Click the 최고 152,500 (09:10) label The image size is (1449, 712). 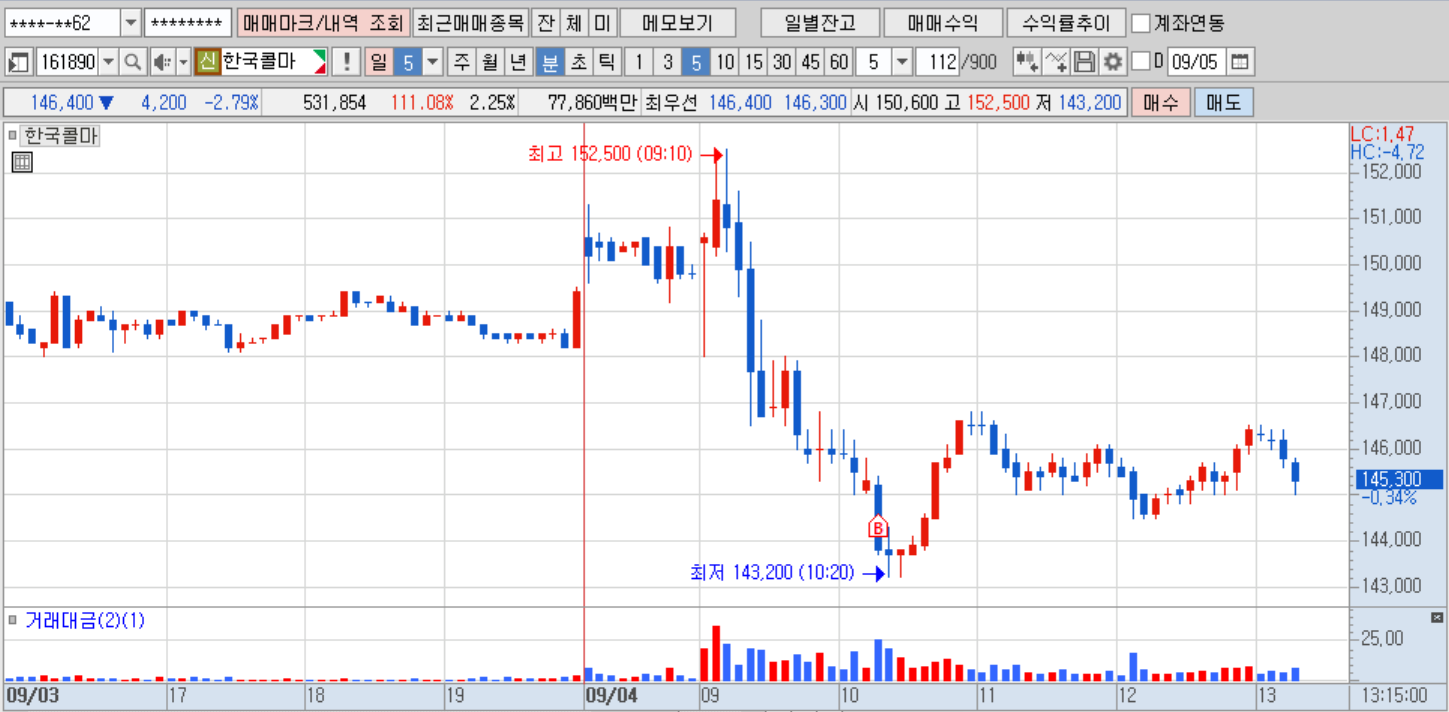(x=610, y=155)
